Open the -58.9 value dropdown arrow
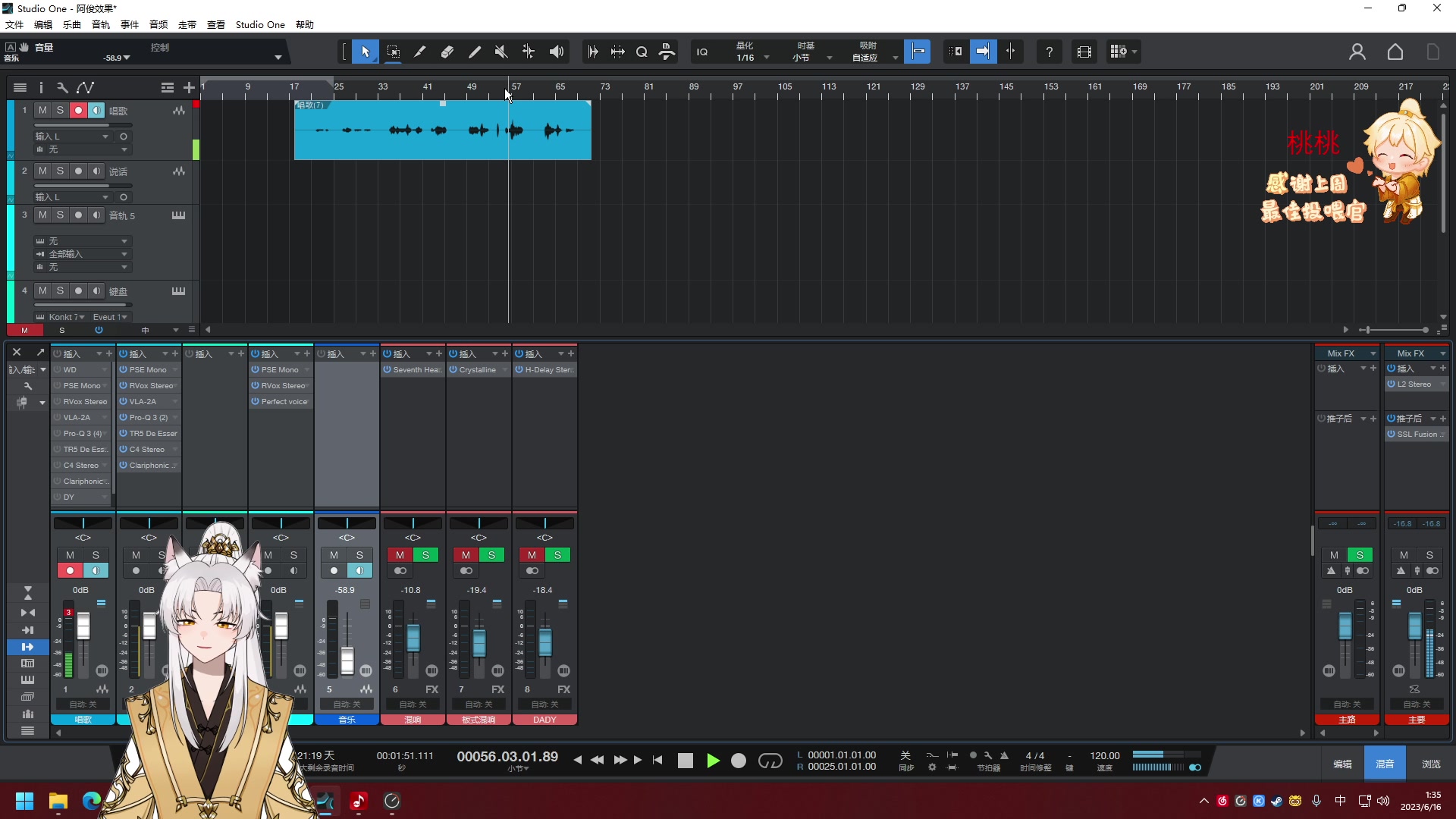The image size is (1456, 819). (x=127, y=58)
